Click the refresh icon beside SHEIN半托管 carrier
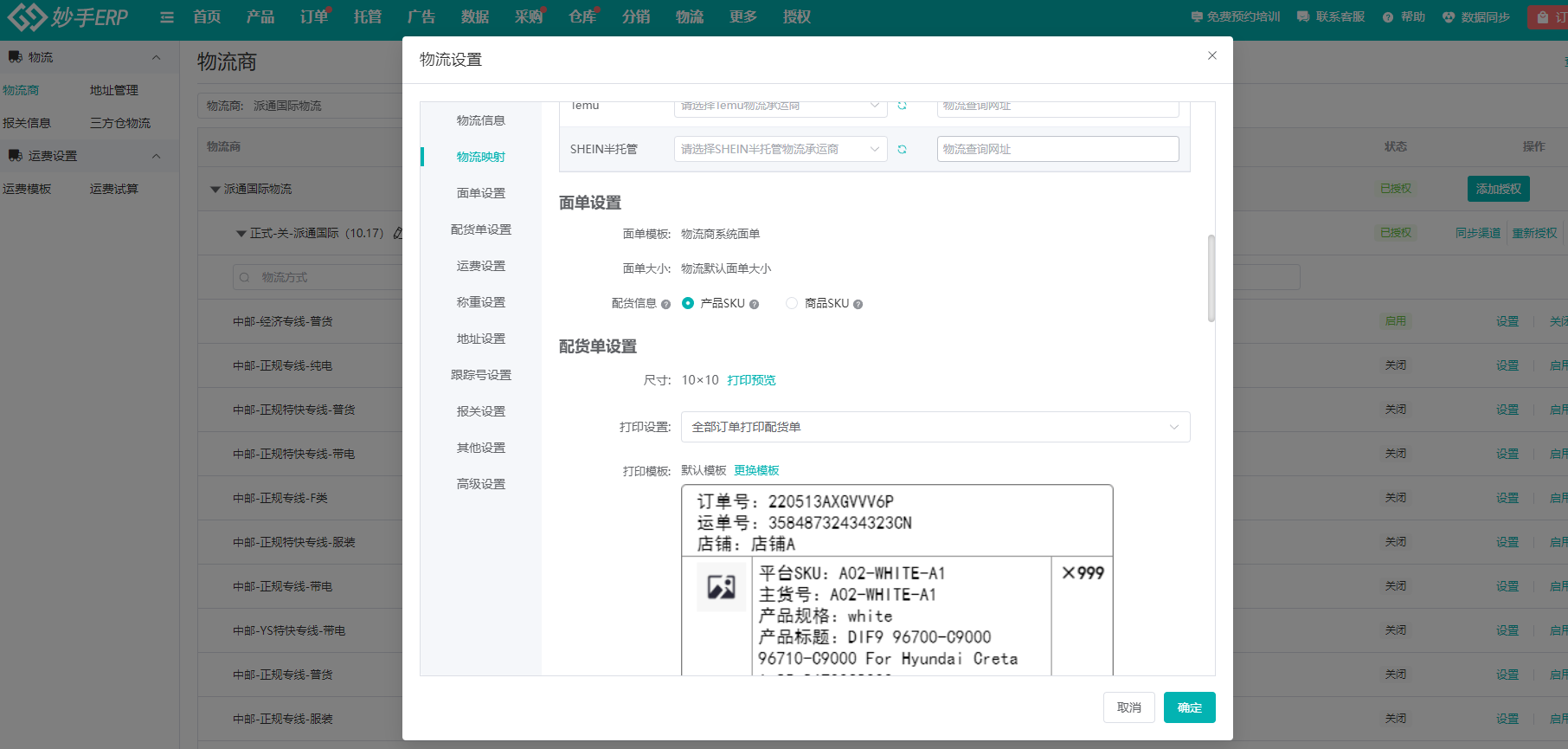This screenshot has width=1568, height=749. (x=902, y=150)
